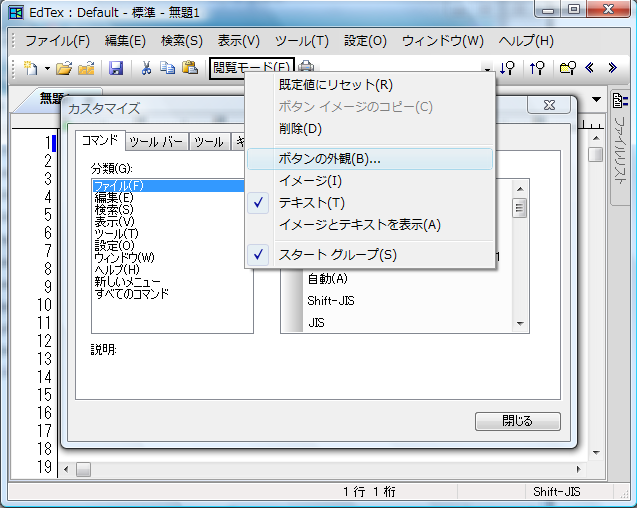This screenshot has height=508, width=637.
Task: Click the New file toolbar icon
Action: pos(30,68)
